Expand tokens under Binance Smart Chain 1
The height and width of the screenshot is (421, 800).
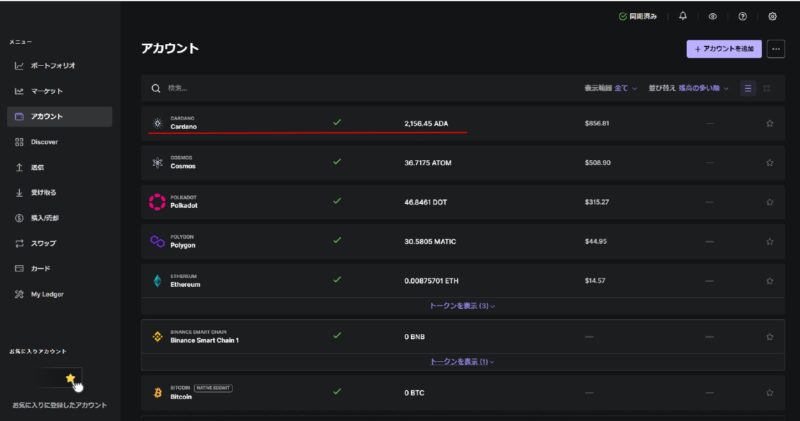(462, 361)
